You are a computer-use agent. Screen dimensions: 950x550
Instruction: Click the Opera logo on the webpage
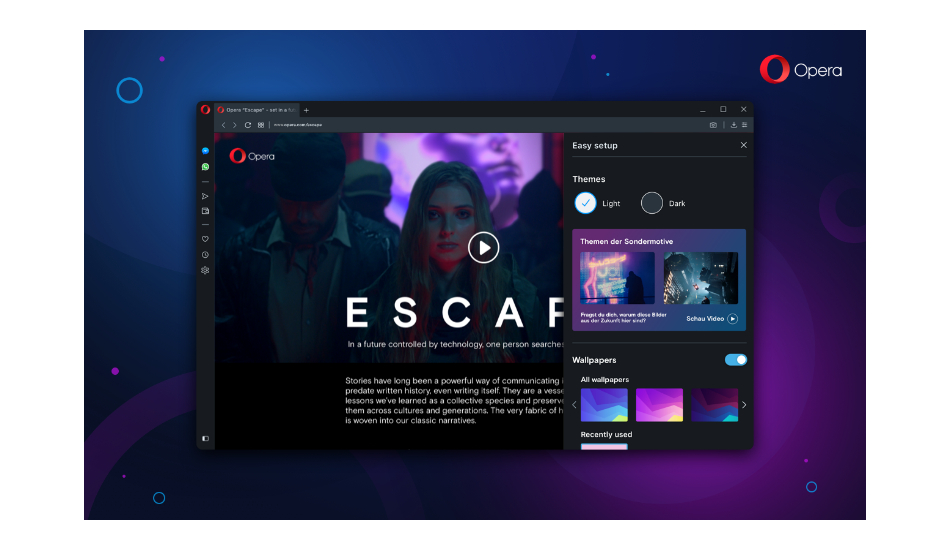point(252,156)
